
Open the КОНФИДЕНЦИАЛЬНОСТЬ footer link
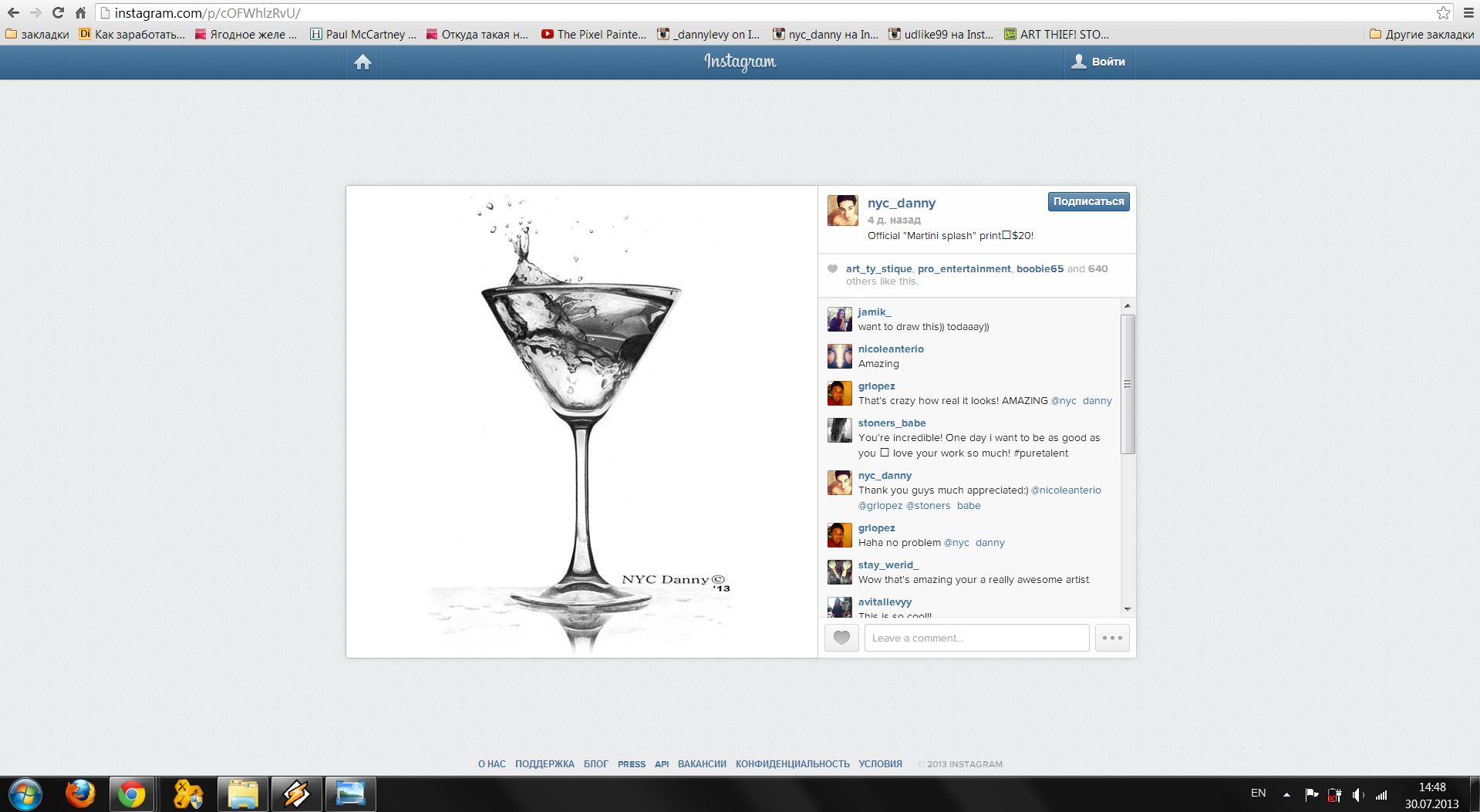coord(793,764)
